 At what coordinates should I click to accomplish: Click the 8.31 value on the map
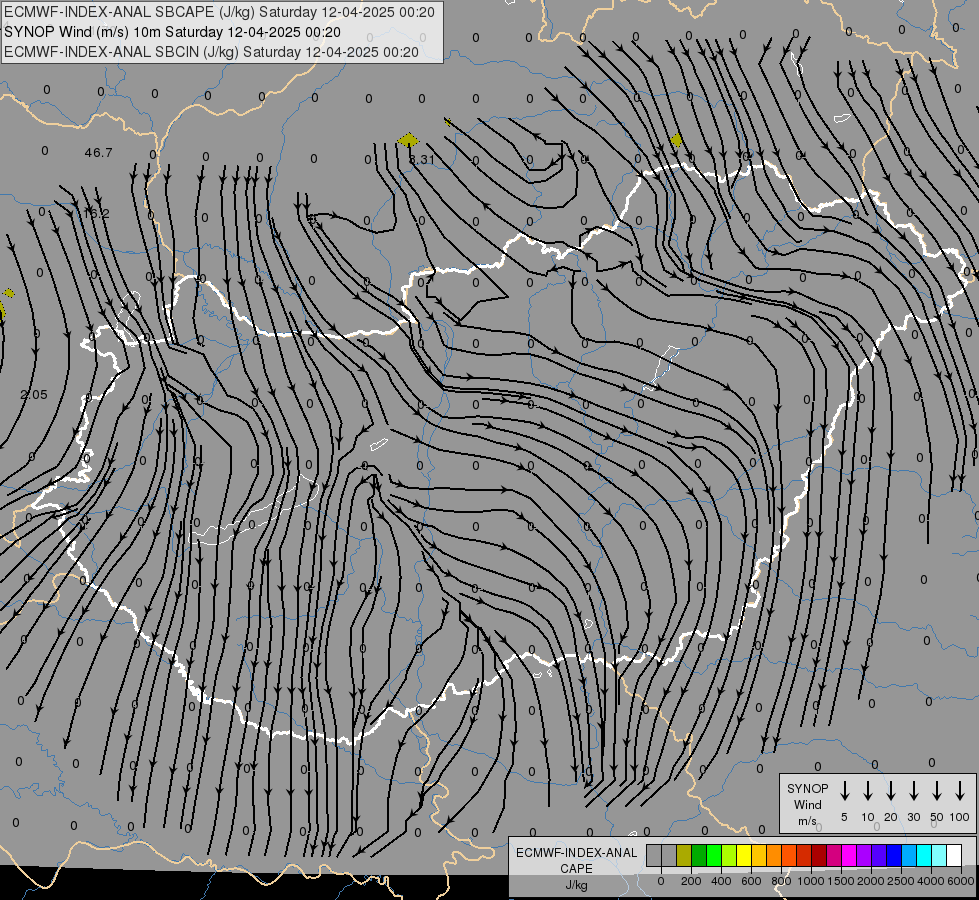421,160
